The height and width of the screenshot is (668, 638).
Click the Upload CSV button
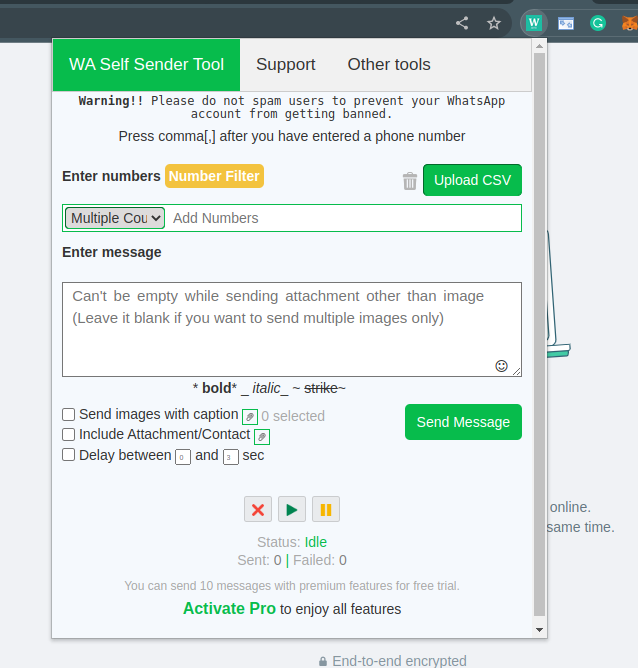[x=472, y=180]
